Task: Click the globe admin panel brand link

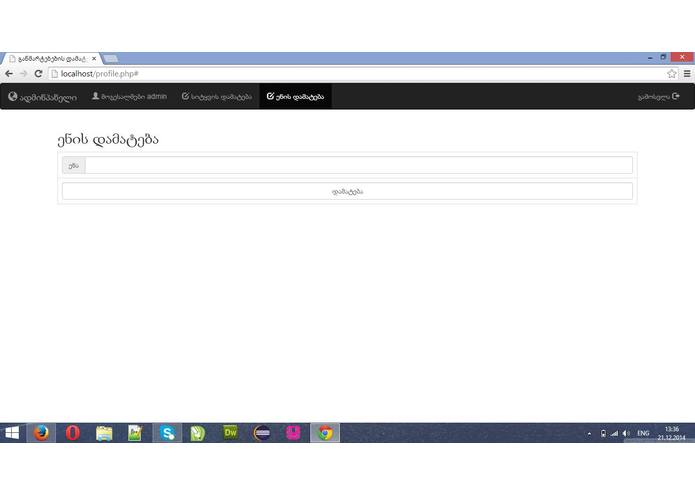Action: point(43,97)
